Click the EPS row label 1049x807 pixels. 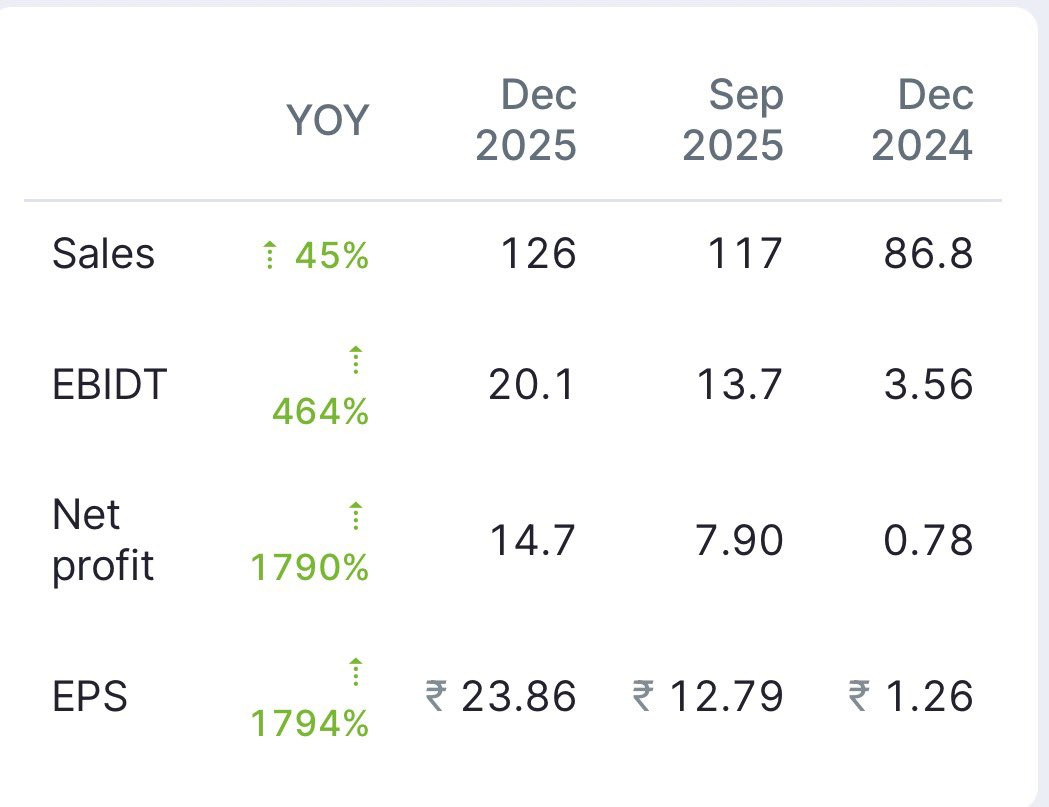(x=90, y=696)
